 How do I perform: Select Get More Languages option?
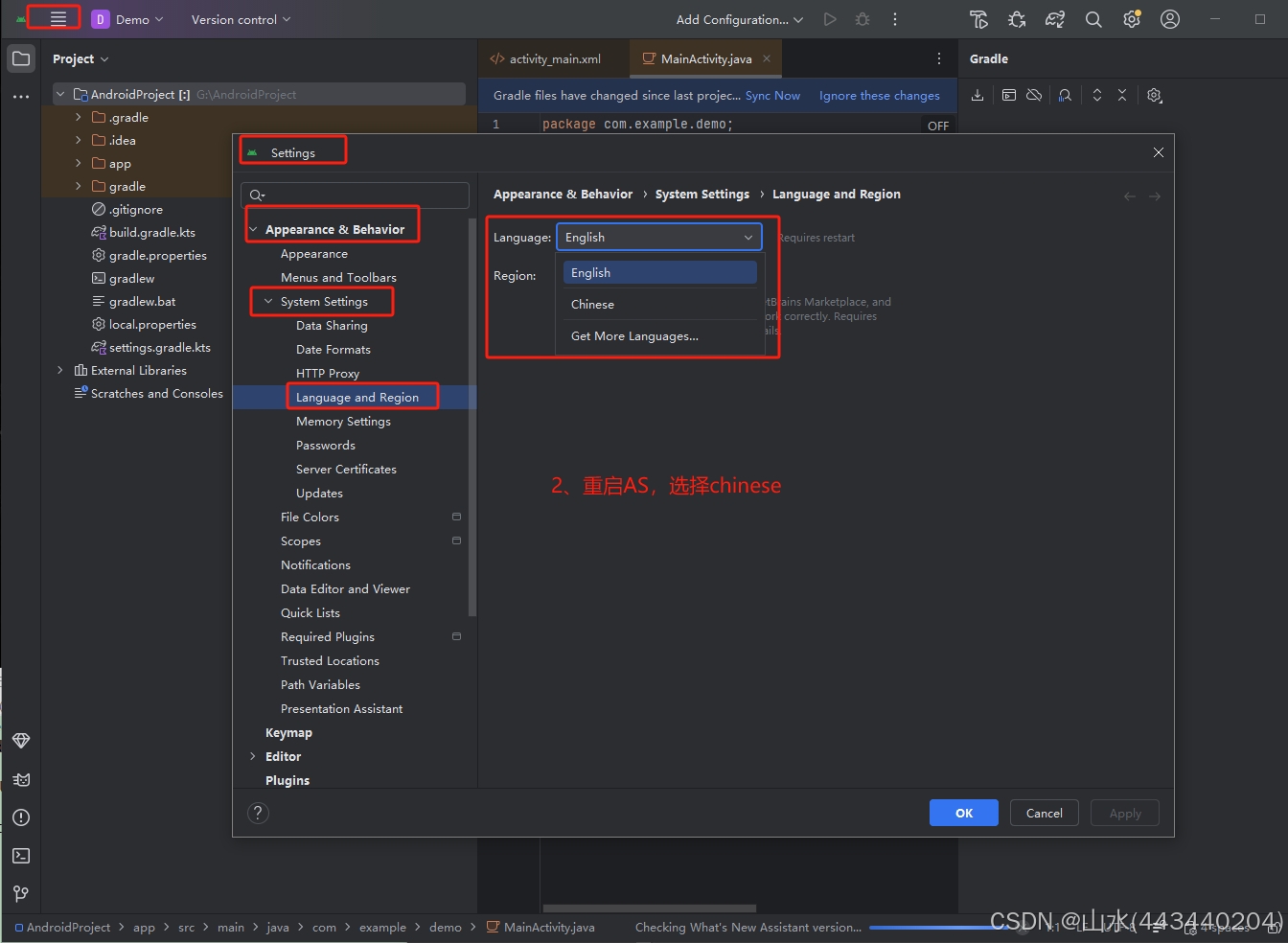(660, 336)
